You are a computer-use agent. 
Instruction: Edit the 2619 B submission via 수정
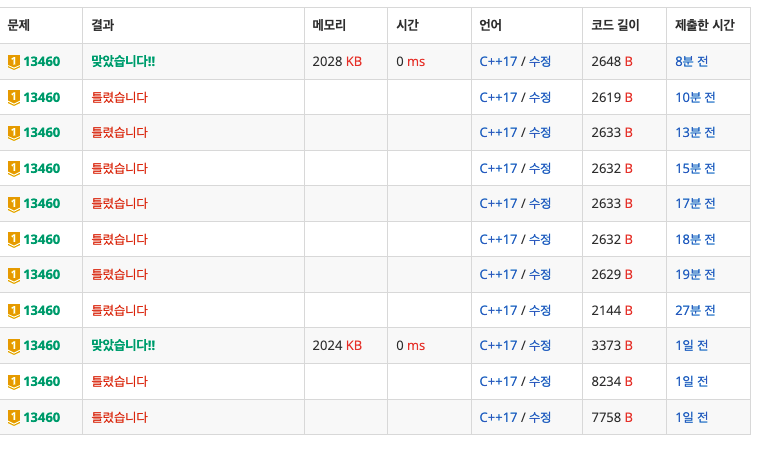pos(540,98)
